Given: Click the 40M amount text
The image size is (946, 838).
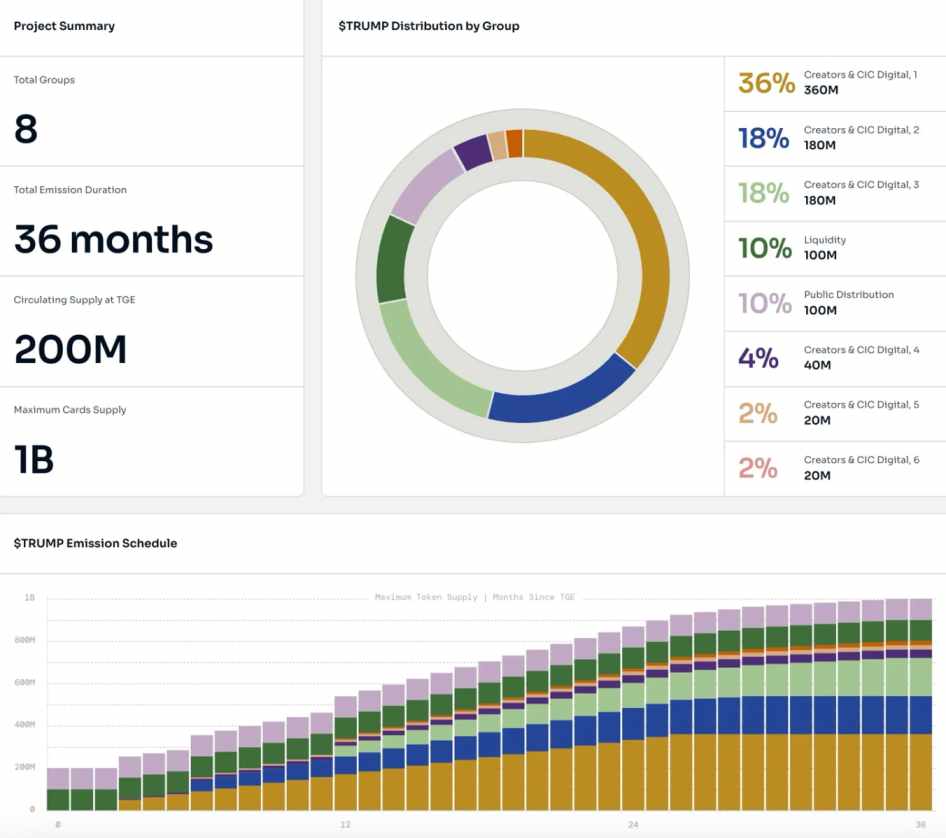Looking at the screenshot, I should point(817,365).
